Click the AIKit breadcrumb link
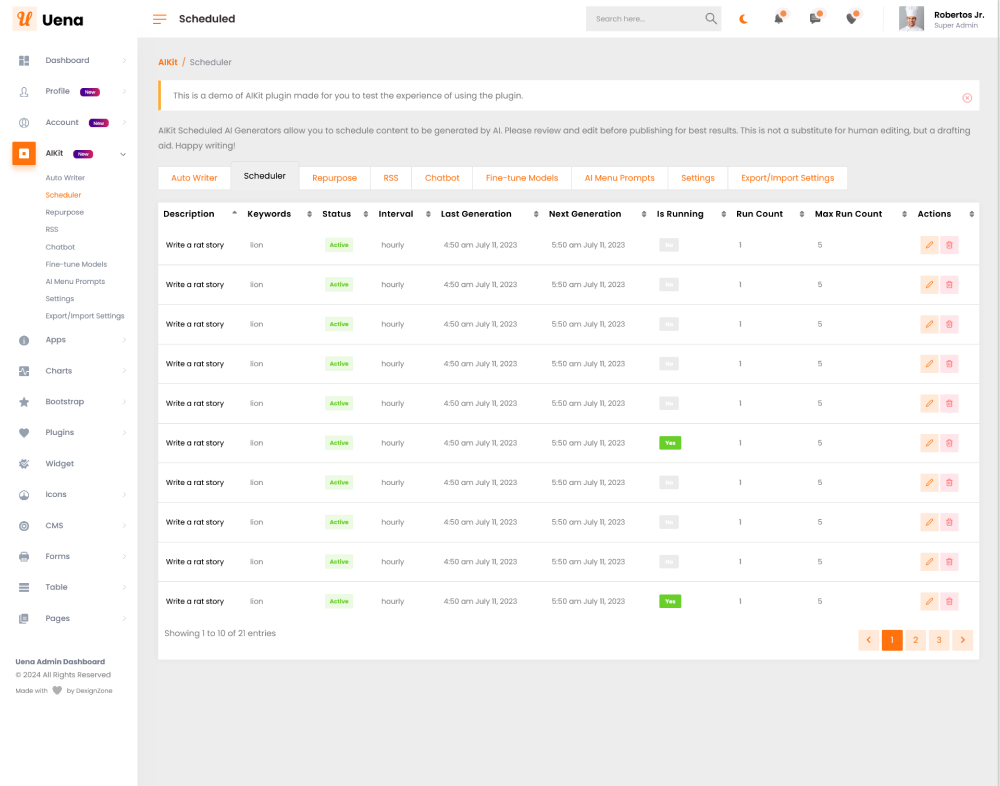Image resolution: width=1000 pixels, height=786 pixels. coord(167,62)
